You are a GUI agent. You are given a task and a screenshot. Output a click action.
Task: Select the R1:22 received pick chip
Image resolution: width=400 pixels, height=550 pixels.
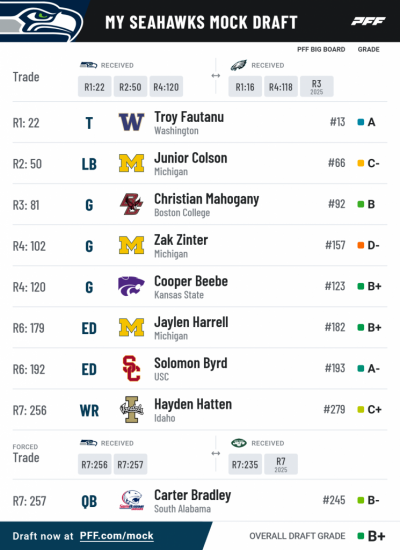[94, 87]
